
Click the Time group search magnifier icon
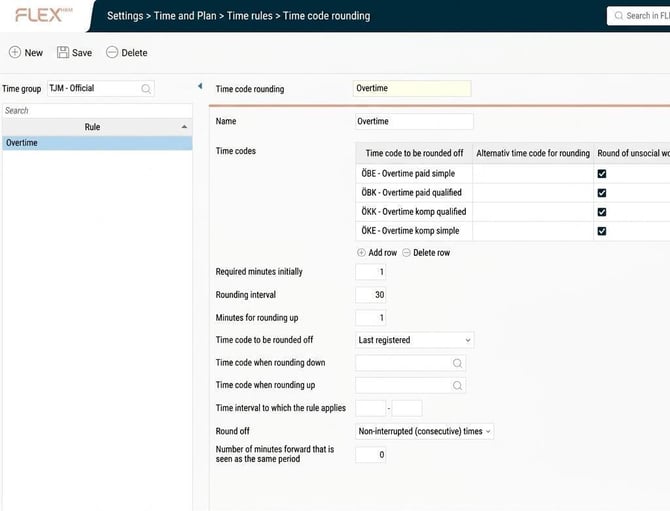coord(146,88)
